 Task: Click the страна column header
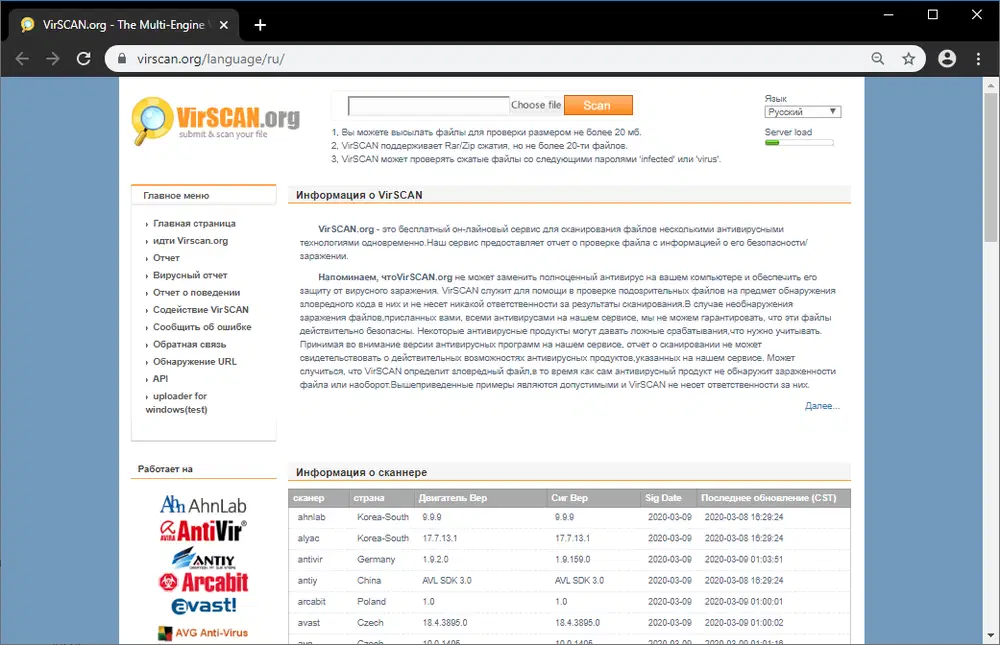369,498
